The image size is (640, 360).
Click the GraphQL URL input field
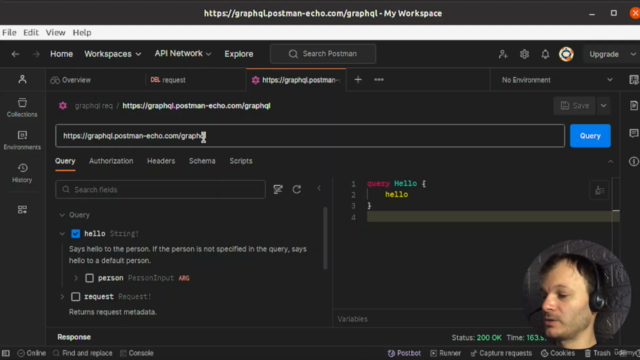click(x=310, y=136)
